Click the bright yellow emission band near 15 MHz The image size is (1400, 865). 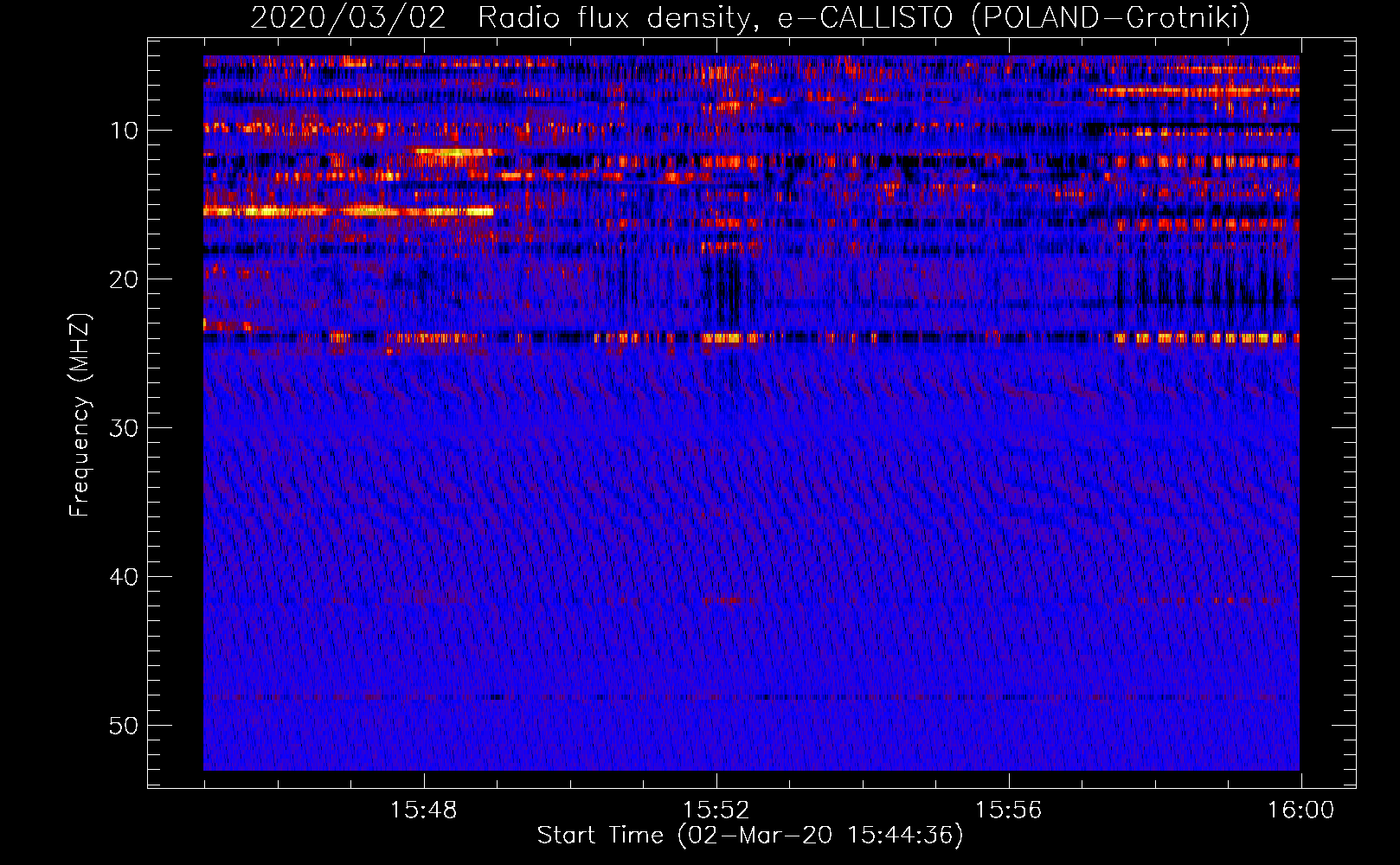coord(348,210)
